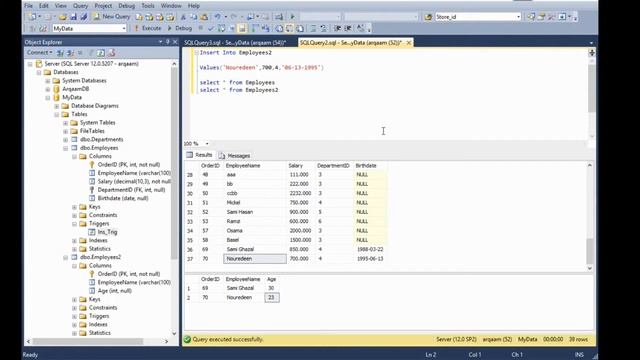This screenshot has width=640, height=360.
Task: Click the Salary value 2000.000
Action: [299, 231]
